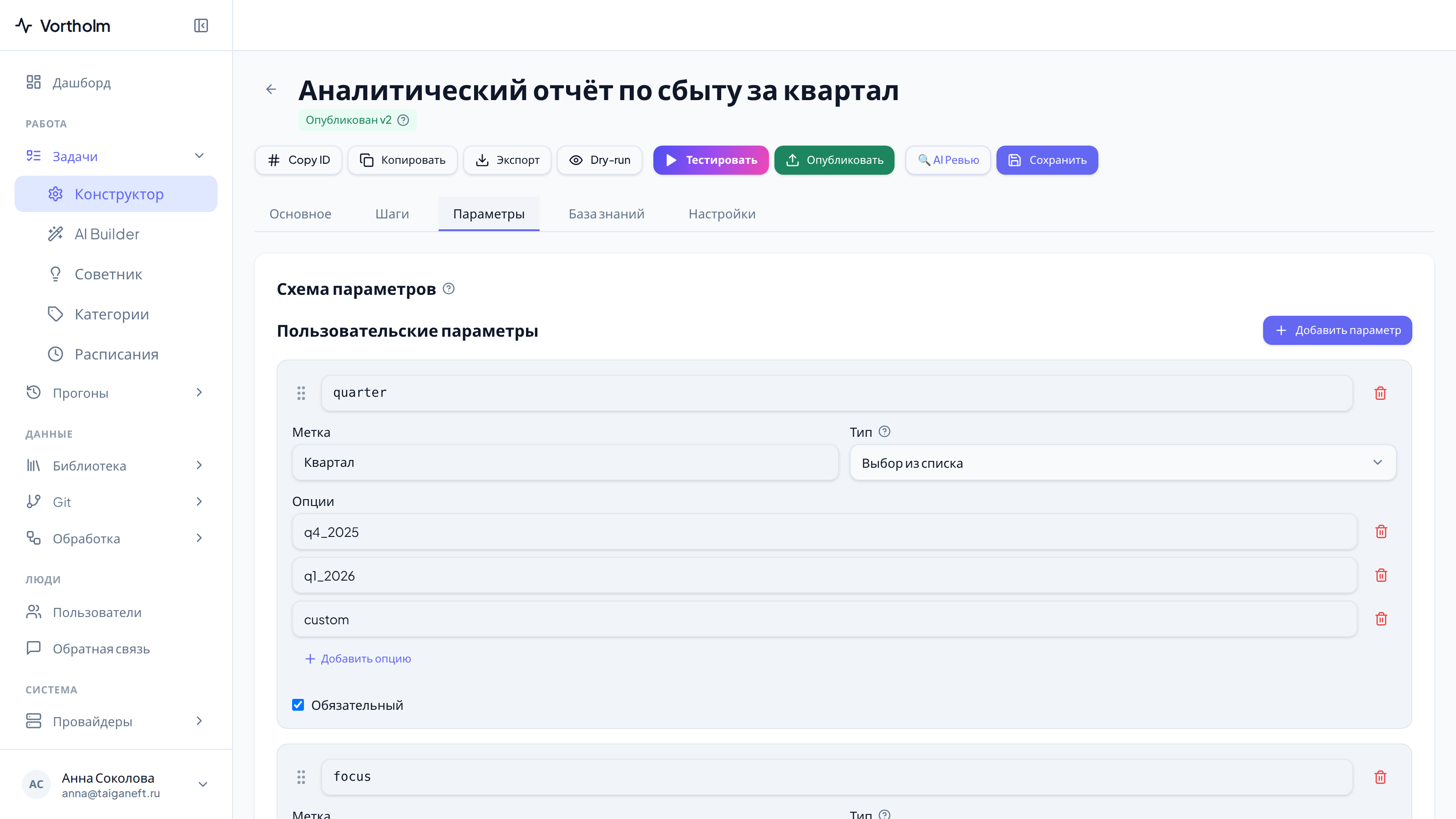
Task: Click the Копировать button
Action: click(x=402, y=160)
